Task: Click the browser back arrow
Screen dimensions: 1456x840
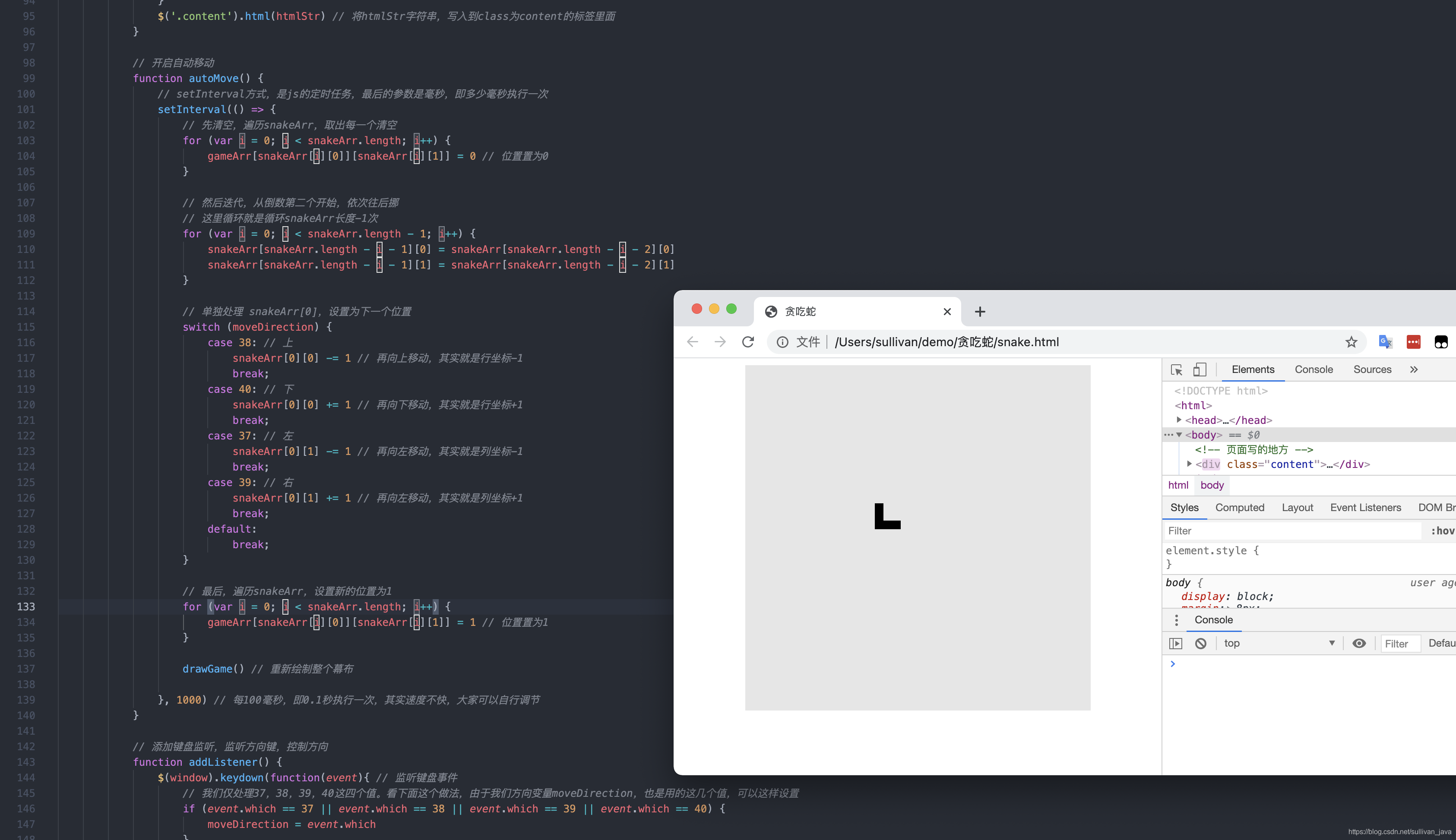Action: pyautogui.click(x=693, y=342)
